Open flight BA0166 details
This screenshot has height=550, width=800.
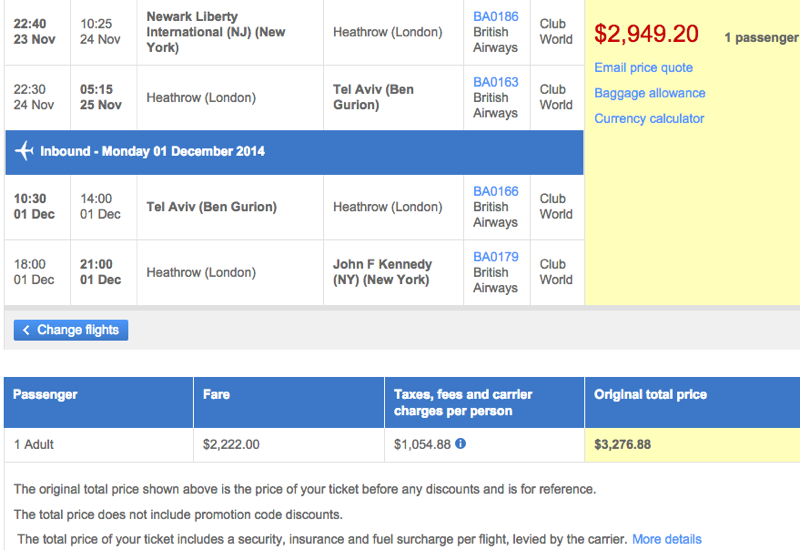(x=495, y=191)
